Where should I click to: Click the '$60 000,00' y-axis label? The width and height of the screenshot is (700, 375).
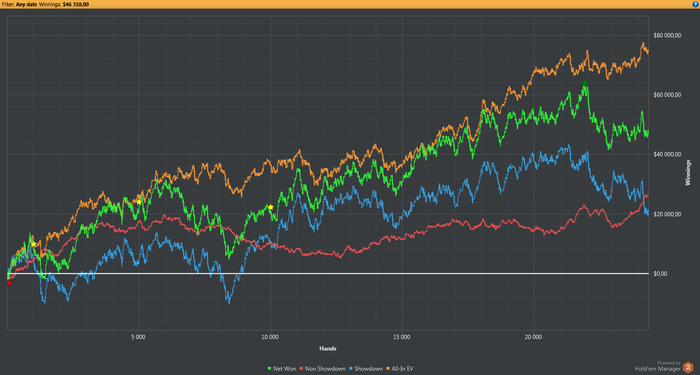pyautogui.click(x=667, y=95)
